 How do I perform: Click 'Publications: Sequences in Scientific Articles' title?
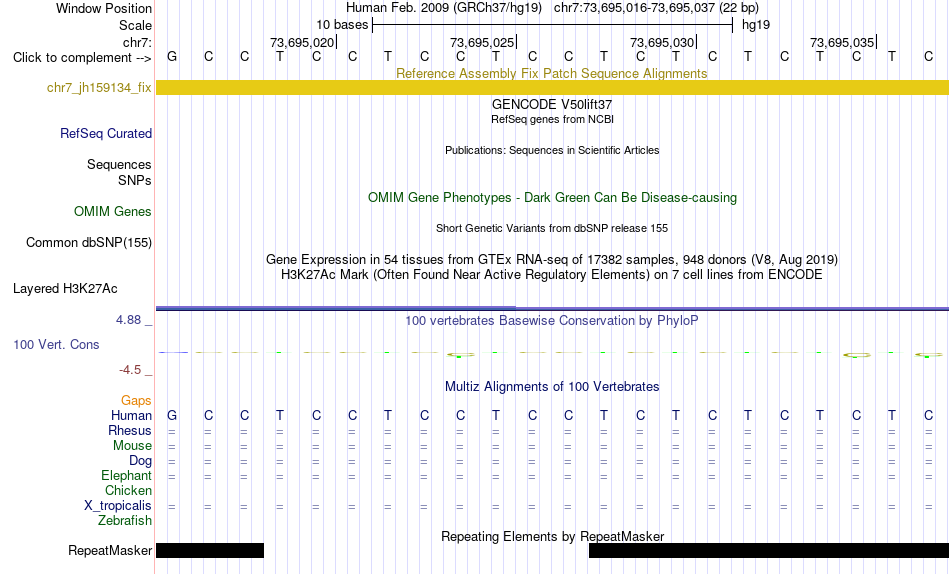[552, 150]
